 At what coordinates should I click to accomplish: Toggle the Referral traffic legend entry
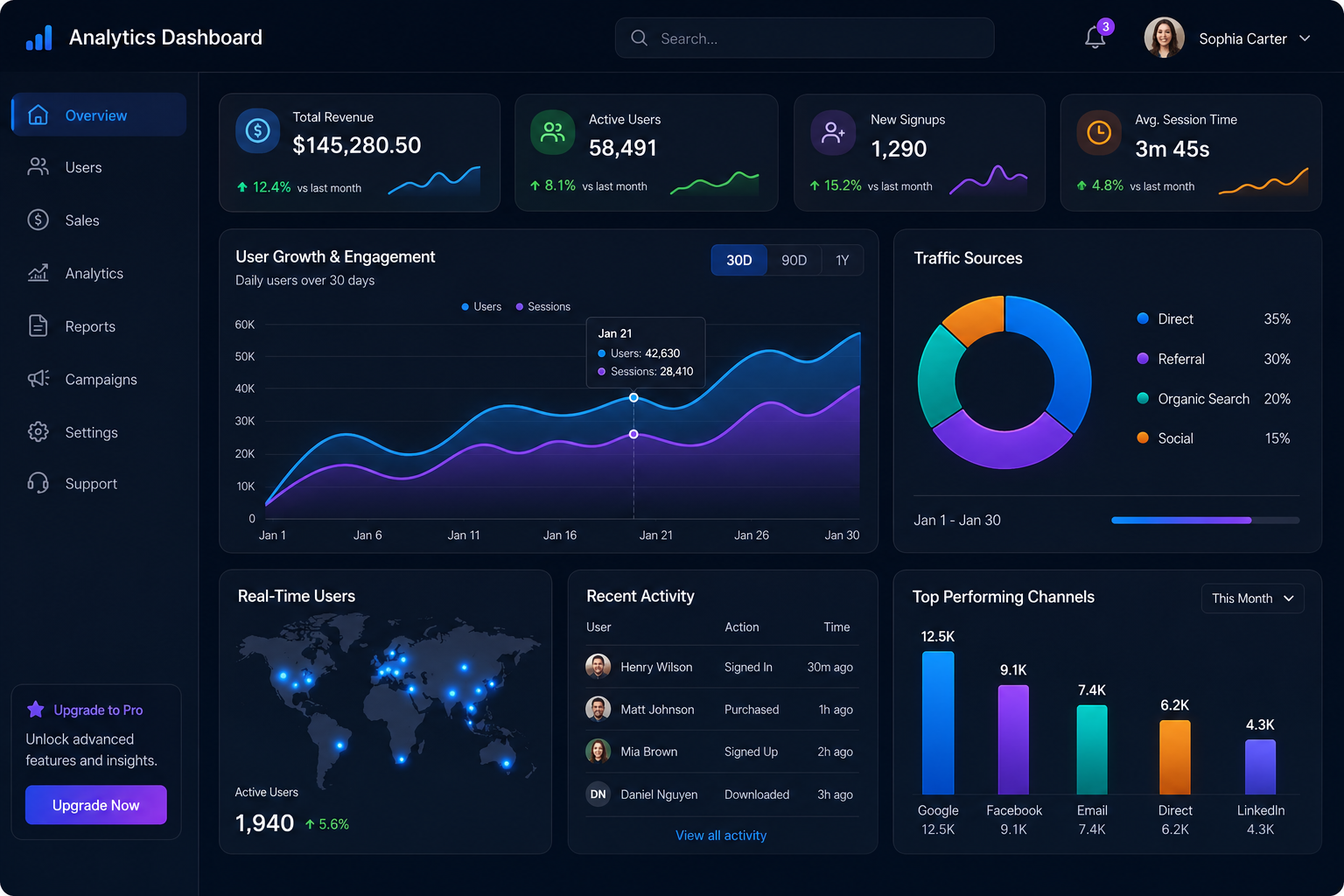[x=1214, y=359]
